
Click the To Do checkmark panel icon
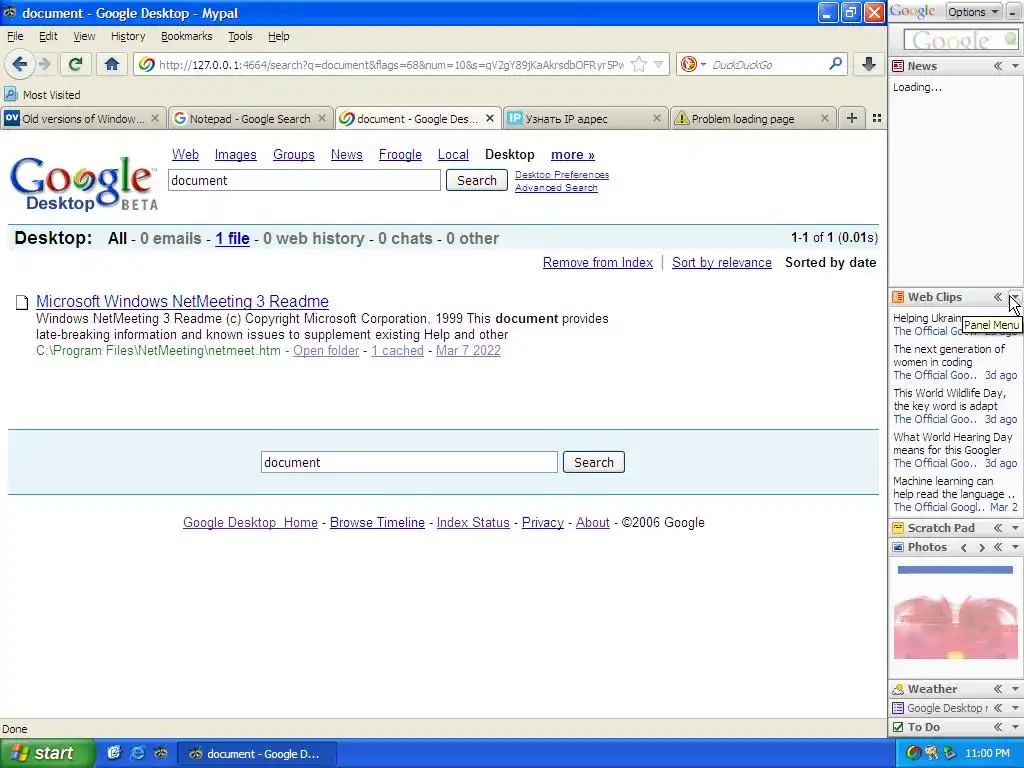[898, 727]
